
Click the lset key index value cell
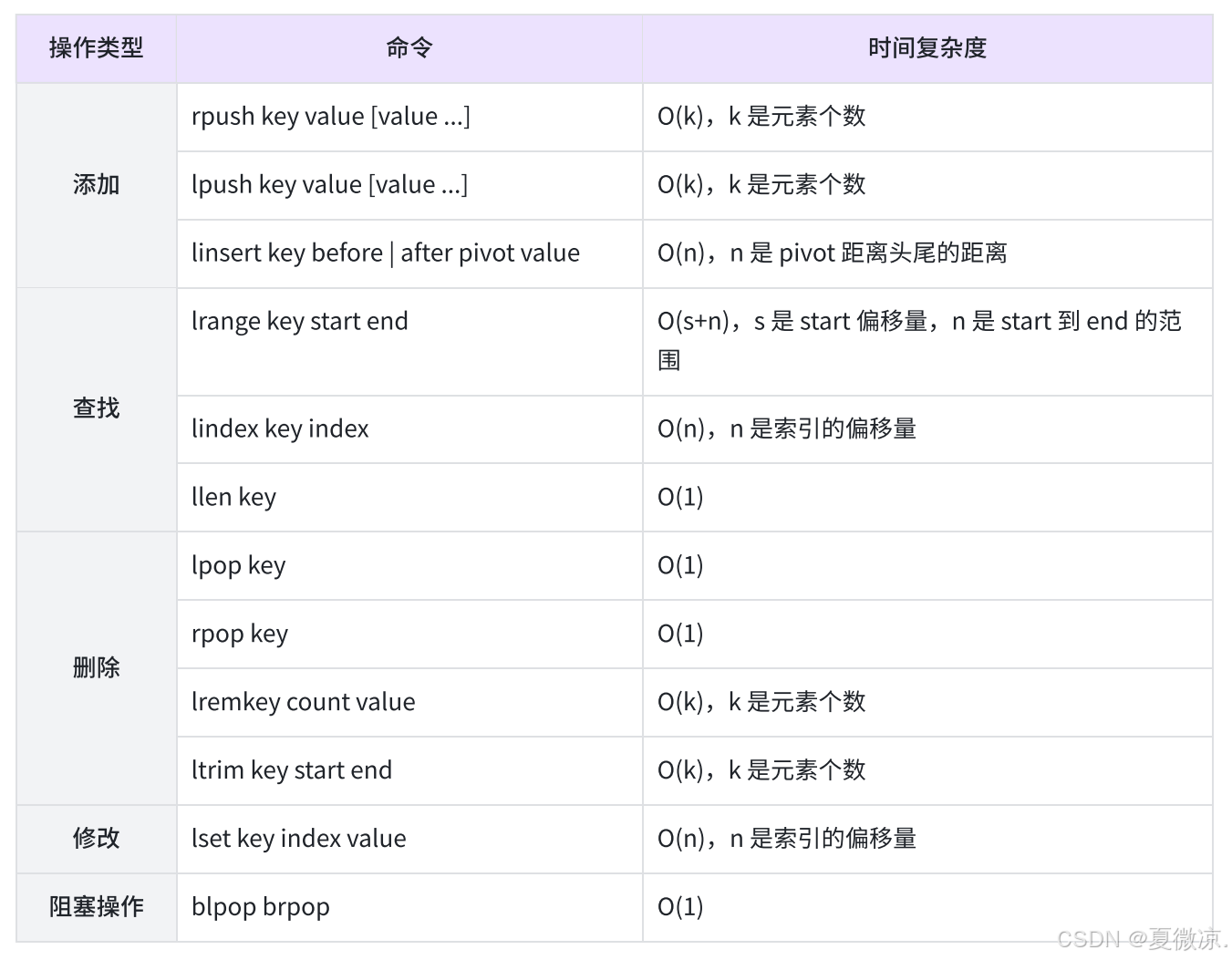[x=298, y=838]
